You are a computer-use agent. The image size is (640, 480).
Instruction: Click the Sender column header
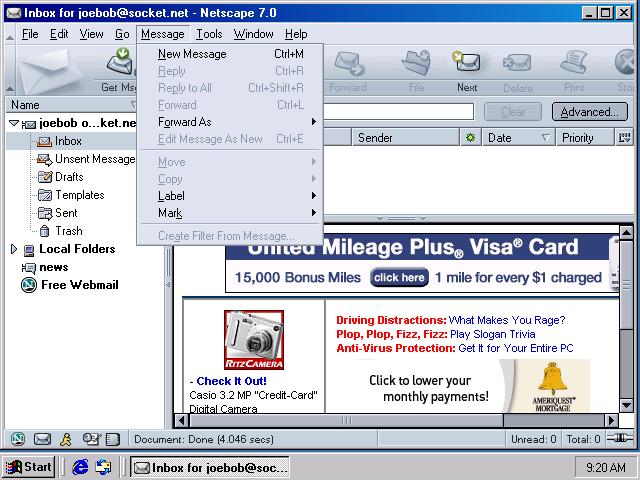[405, 138]
